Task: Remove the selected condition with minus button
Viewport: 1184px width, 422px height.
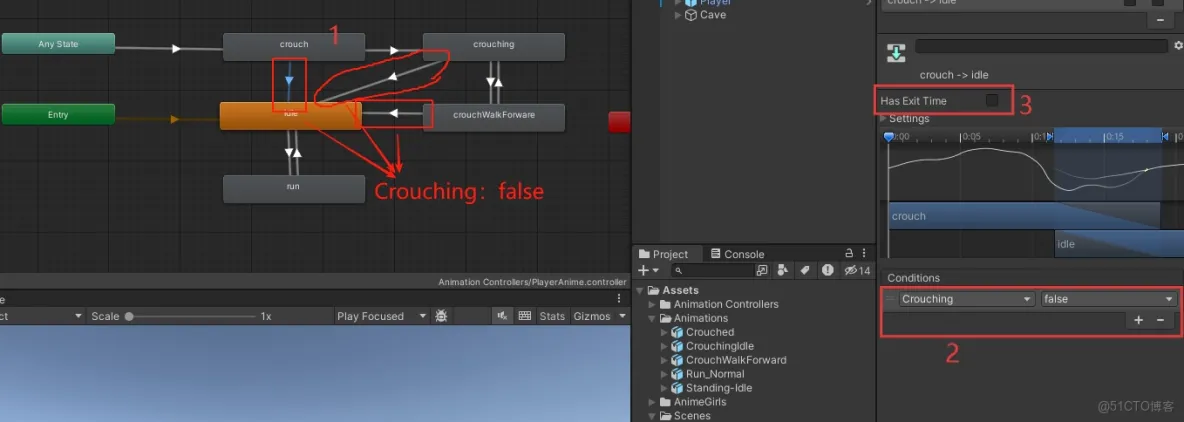Action: (x=1161, y=320)
